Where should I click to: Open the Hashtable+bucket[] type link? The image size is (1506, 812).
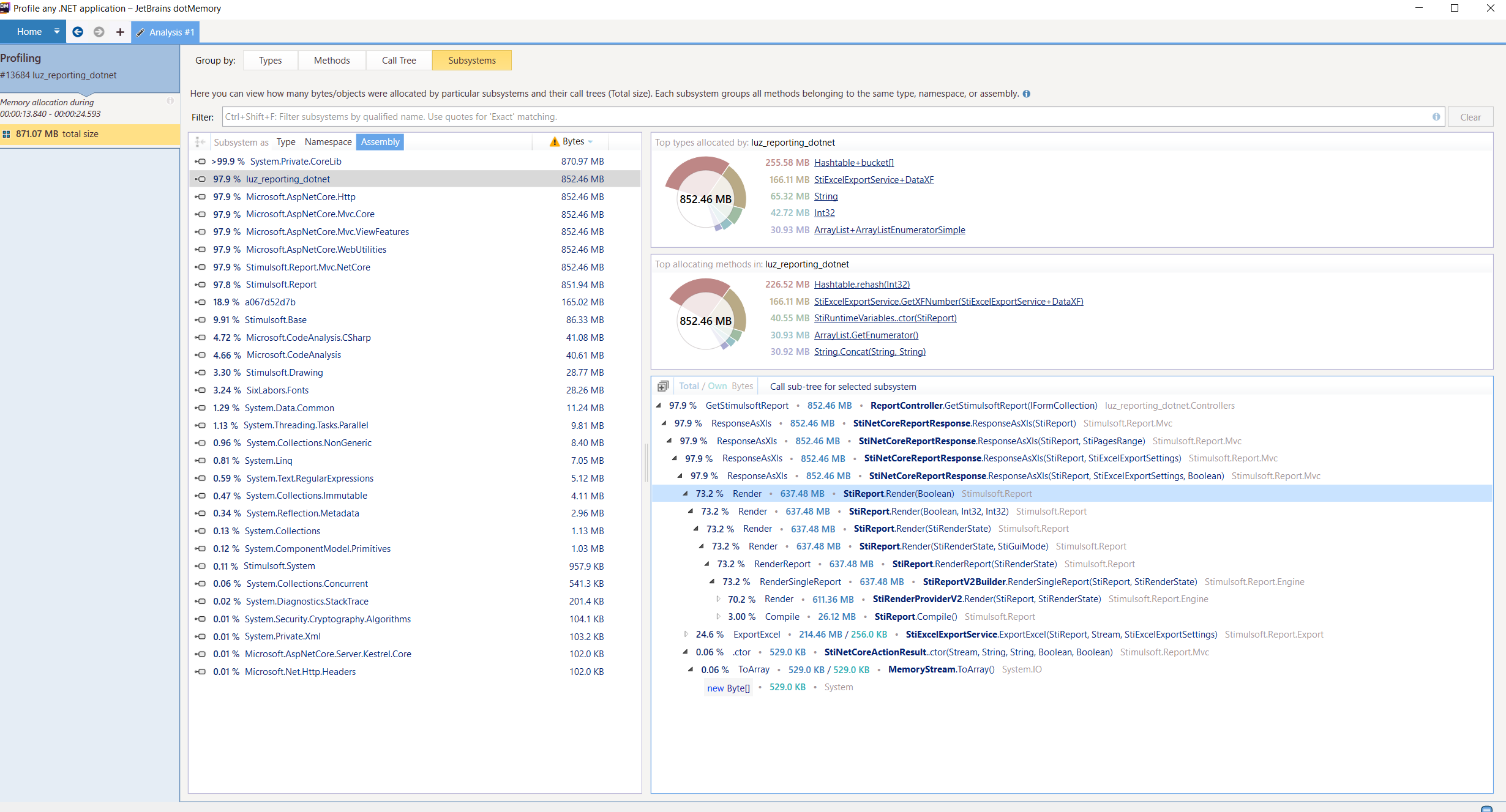click(x=854, y=163)
